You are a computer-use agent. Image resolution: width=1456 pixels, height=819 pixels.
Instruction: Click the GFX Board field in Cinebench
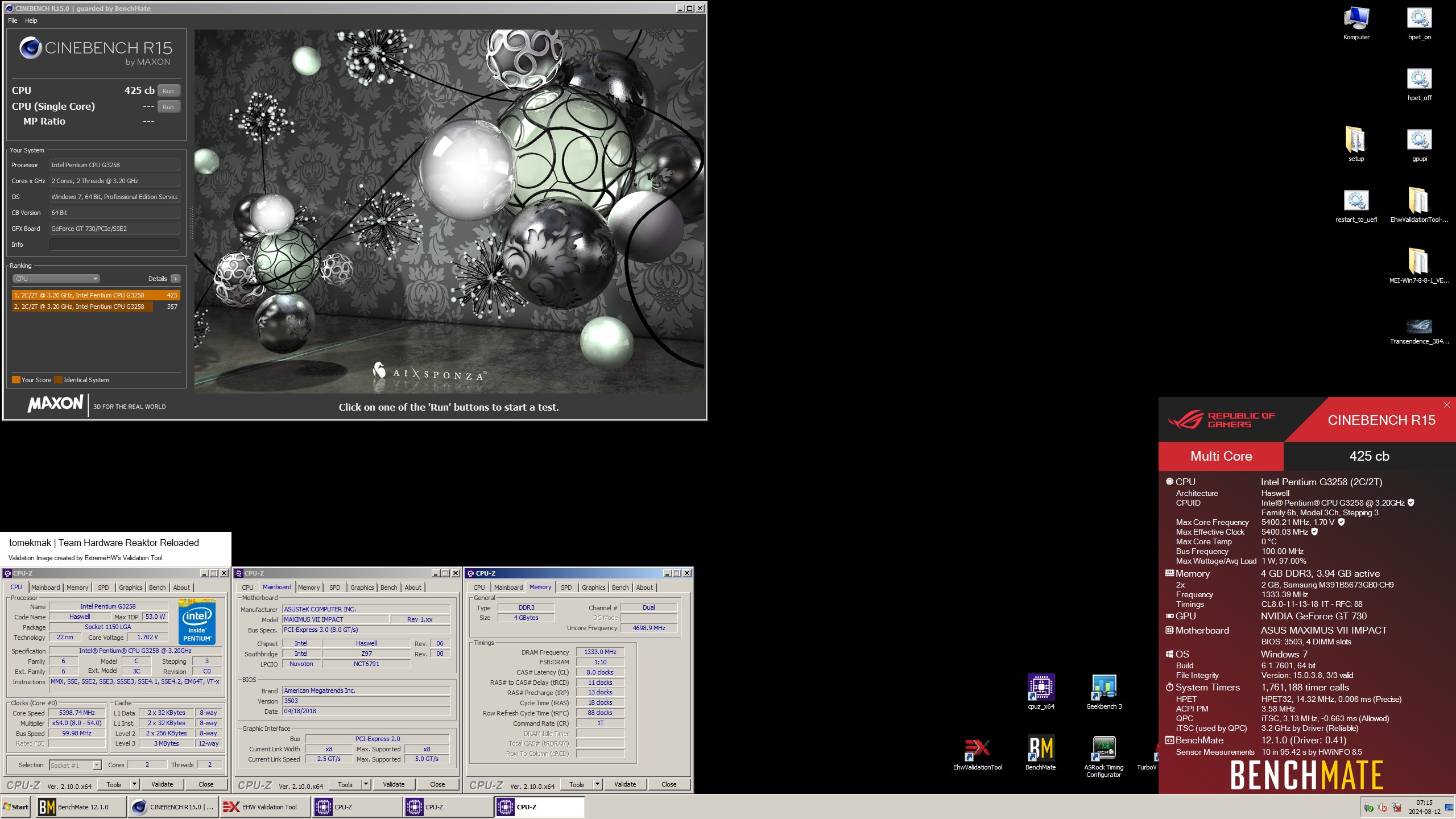tap(114, 229)
